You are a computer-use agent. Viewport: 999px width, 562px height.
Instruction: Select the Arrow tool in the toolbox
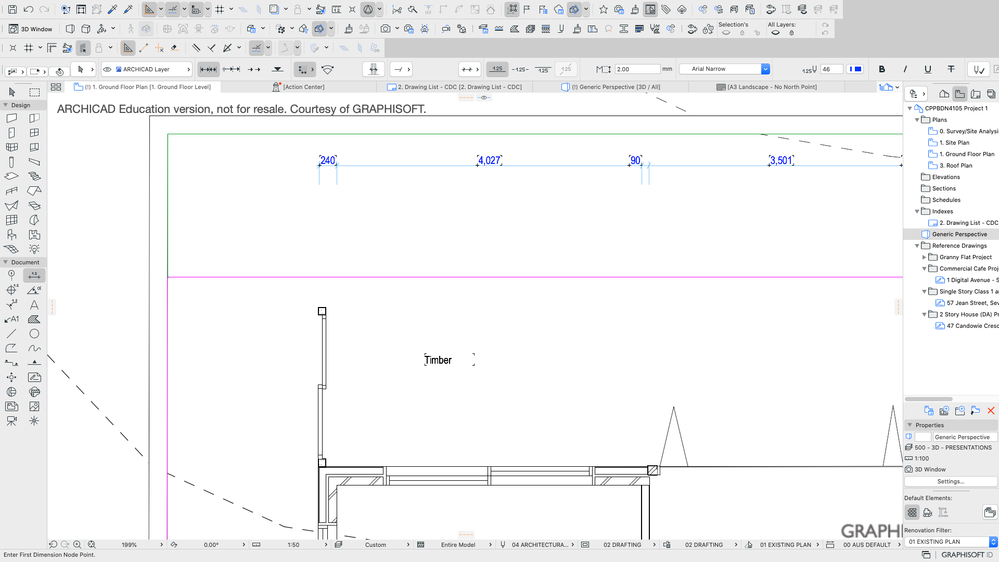pyautogui.click(x=12, y=92)
